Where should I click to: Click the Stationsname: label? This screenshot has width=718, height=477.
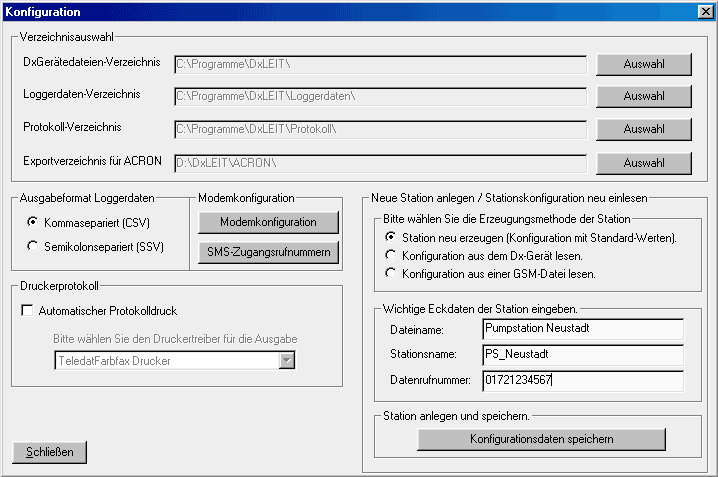(423, 354)
